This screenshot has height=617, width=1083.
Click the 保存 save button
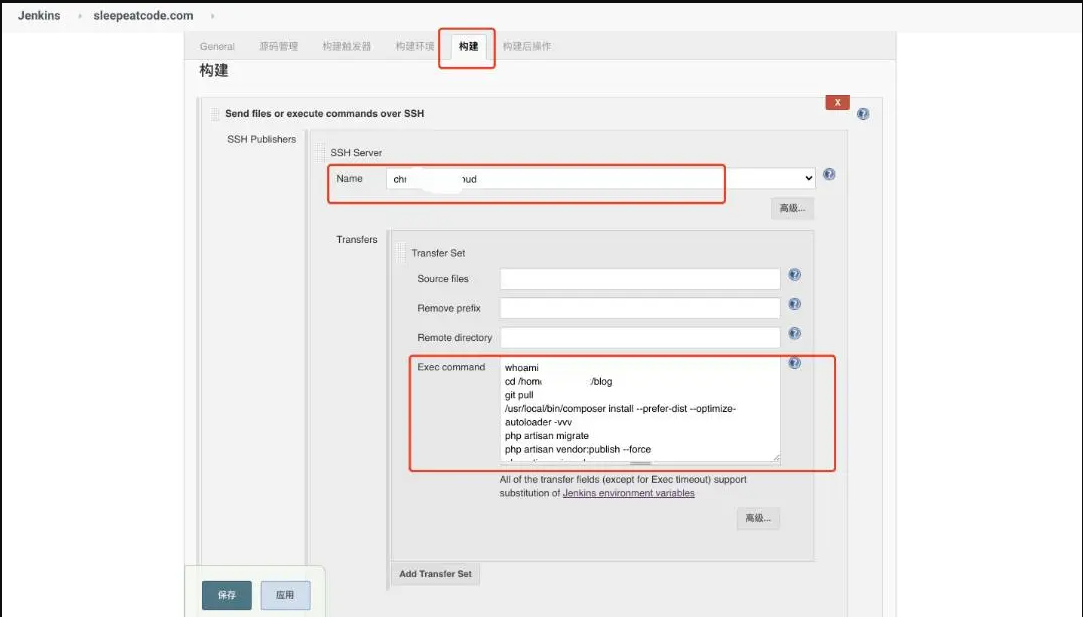[227, 595]
